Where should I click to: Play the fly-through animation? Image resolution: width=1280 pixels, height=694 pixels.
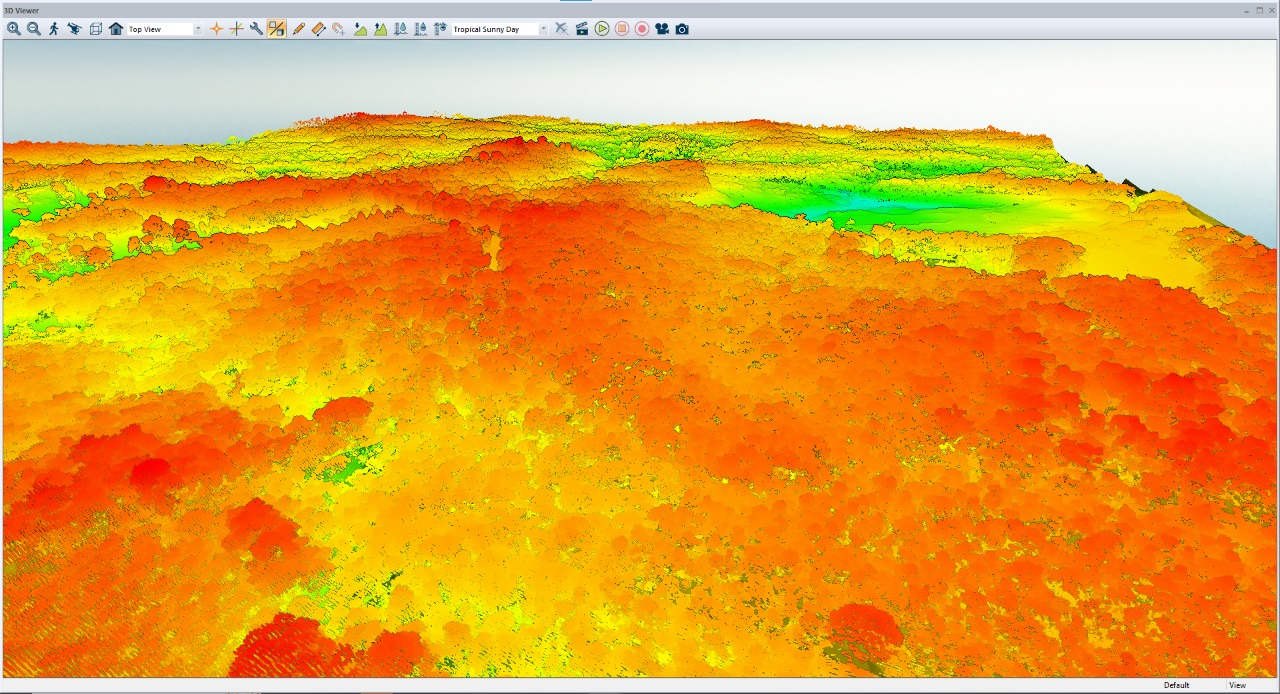point(602,29)
